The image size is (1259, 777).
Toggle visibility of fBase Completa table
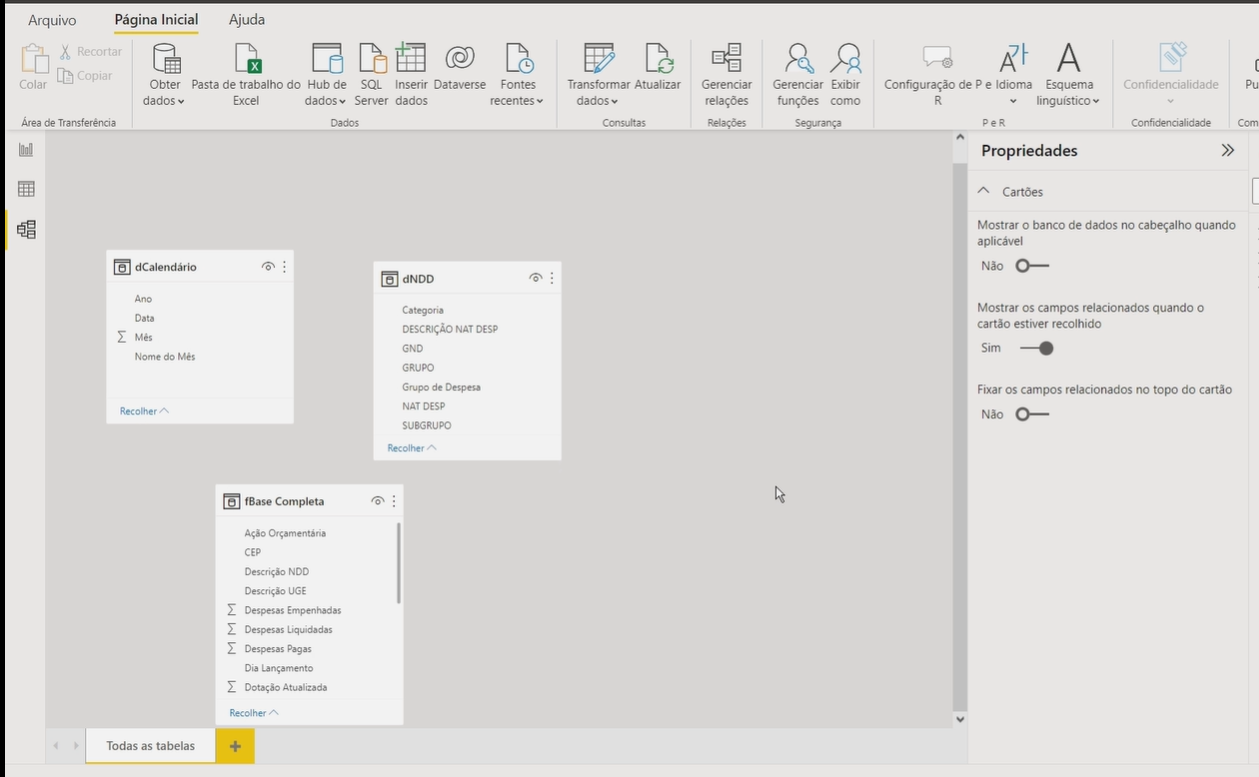(x=377, y=501)
